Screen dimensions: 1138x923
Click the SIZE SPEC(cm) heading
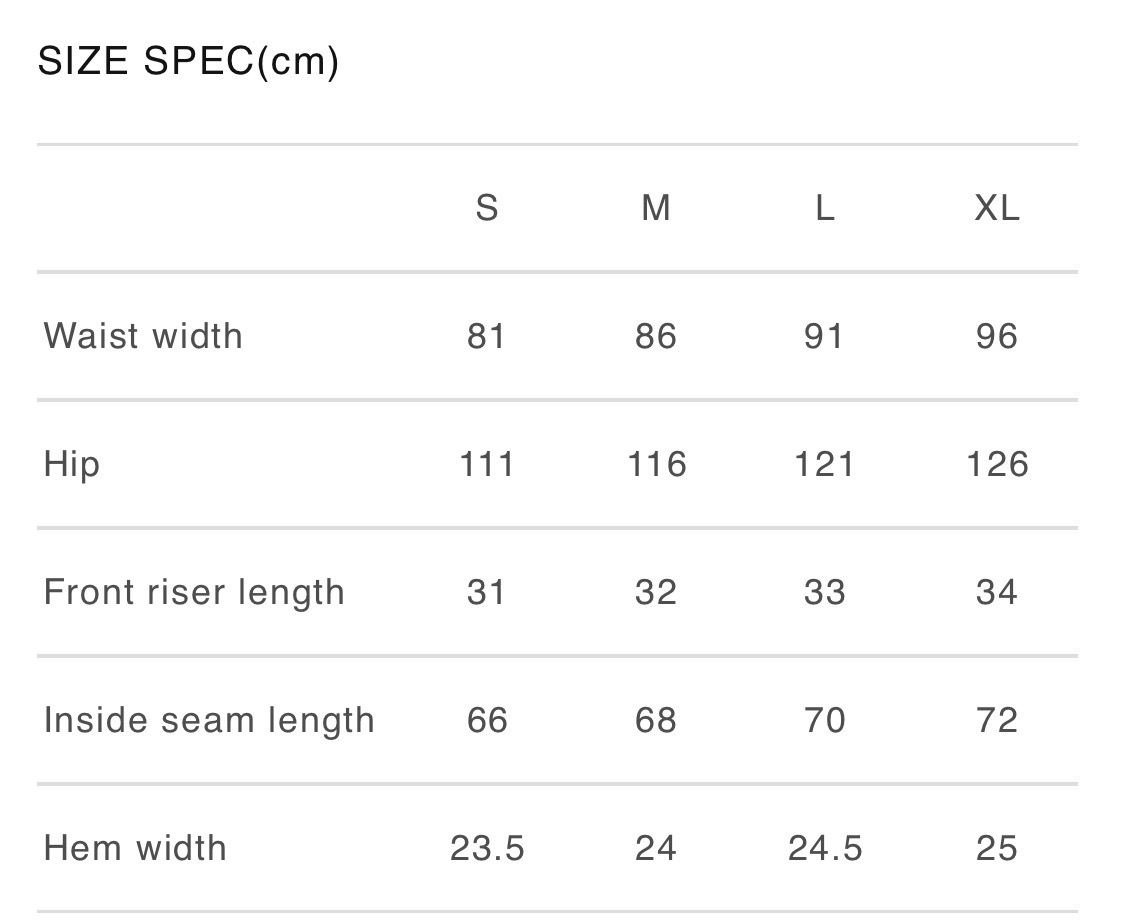click(x=188, y=62)
